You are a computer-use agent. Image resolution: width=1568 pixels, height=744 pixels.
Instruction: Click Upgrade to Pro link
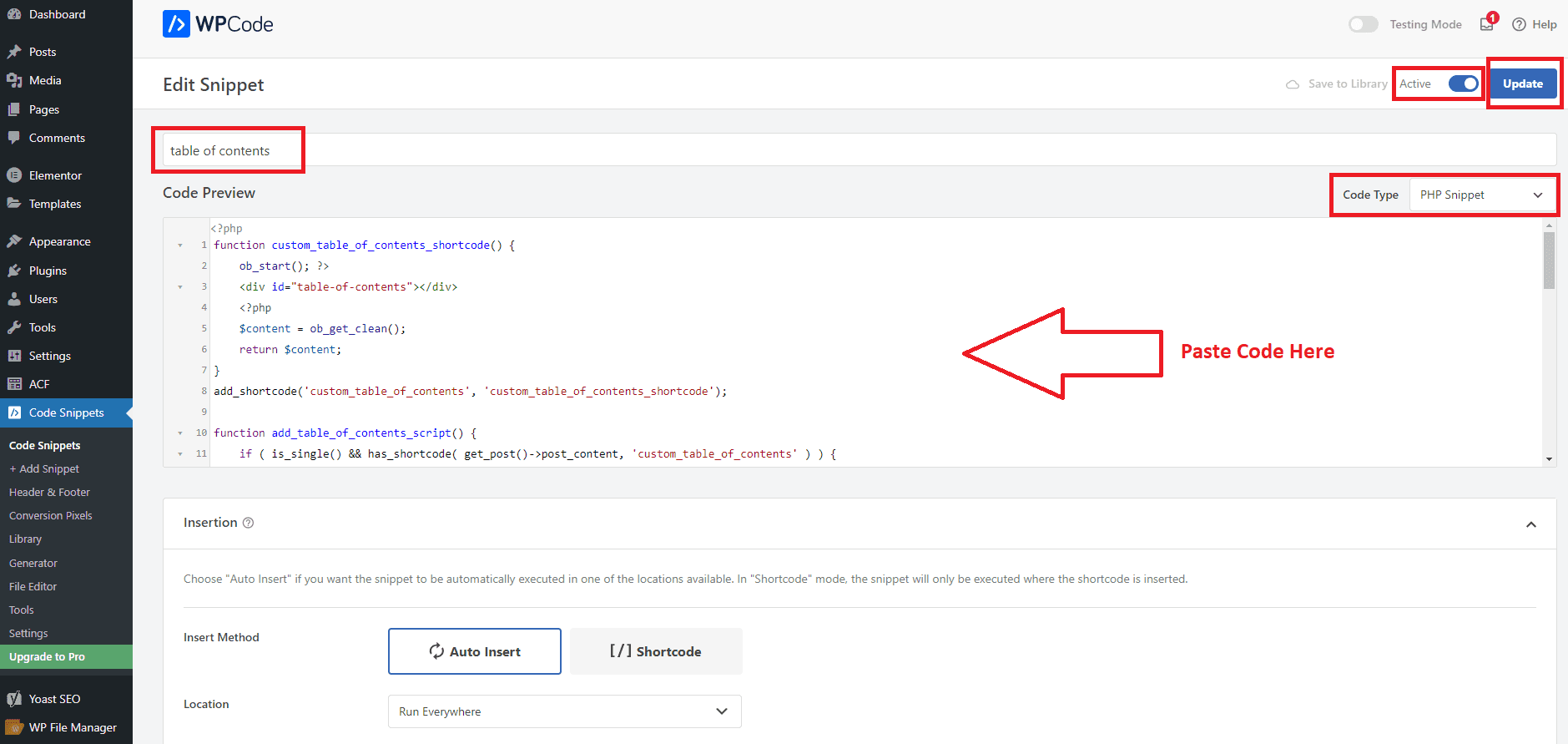pos(66,657)
